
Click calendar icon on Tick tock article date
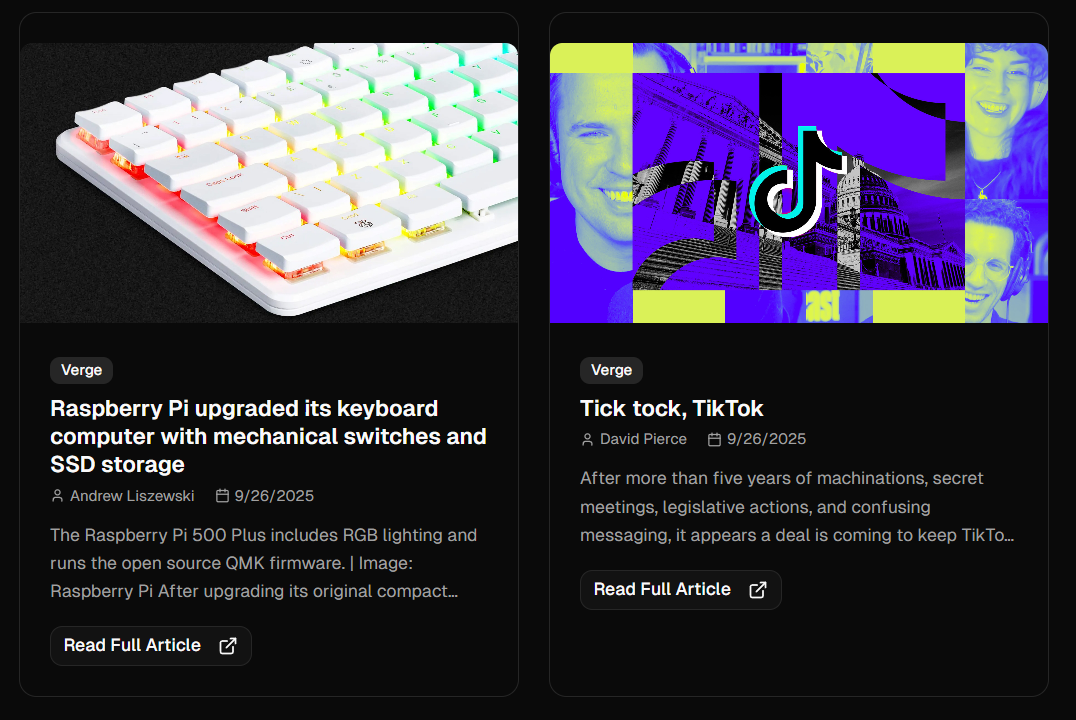(x=714, y=439)
